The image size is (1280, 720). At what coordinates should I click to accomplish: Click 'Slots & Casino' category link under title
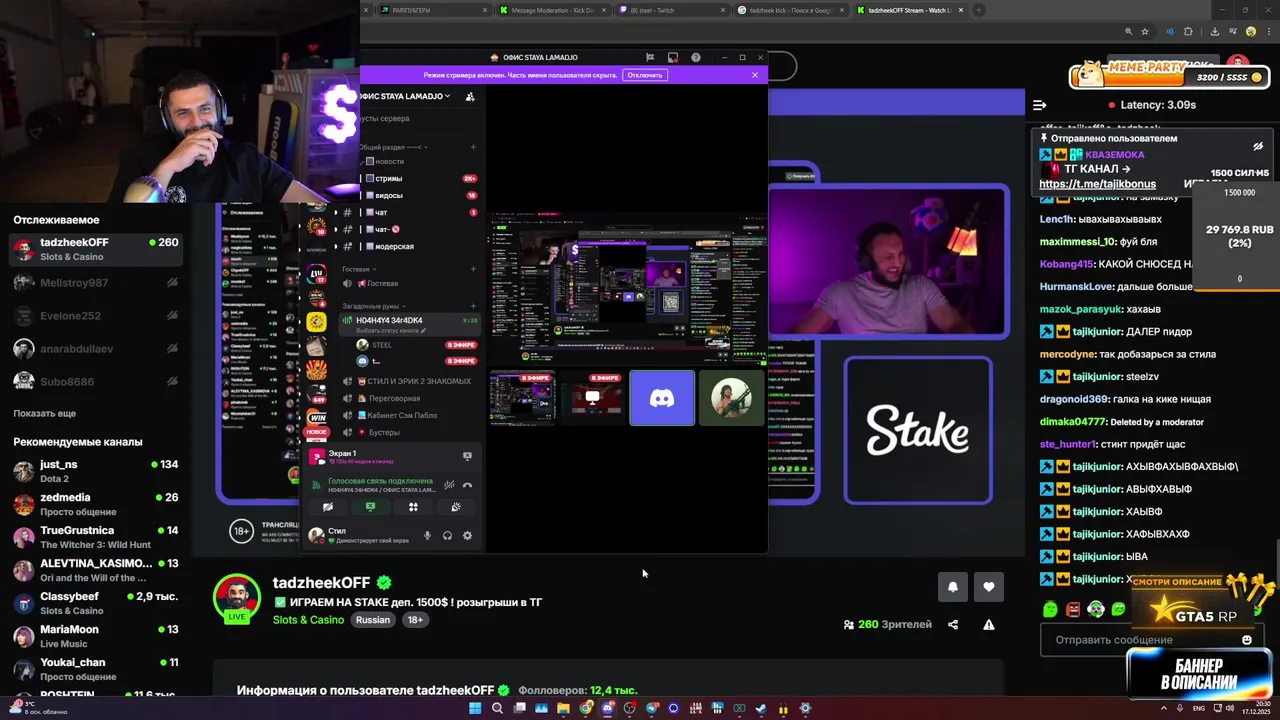point(308,620)
